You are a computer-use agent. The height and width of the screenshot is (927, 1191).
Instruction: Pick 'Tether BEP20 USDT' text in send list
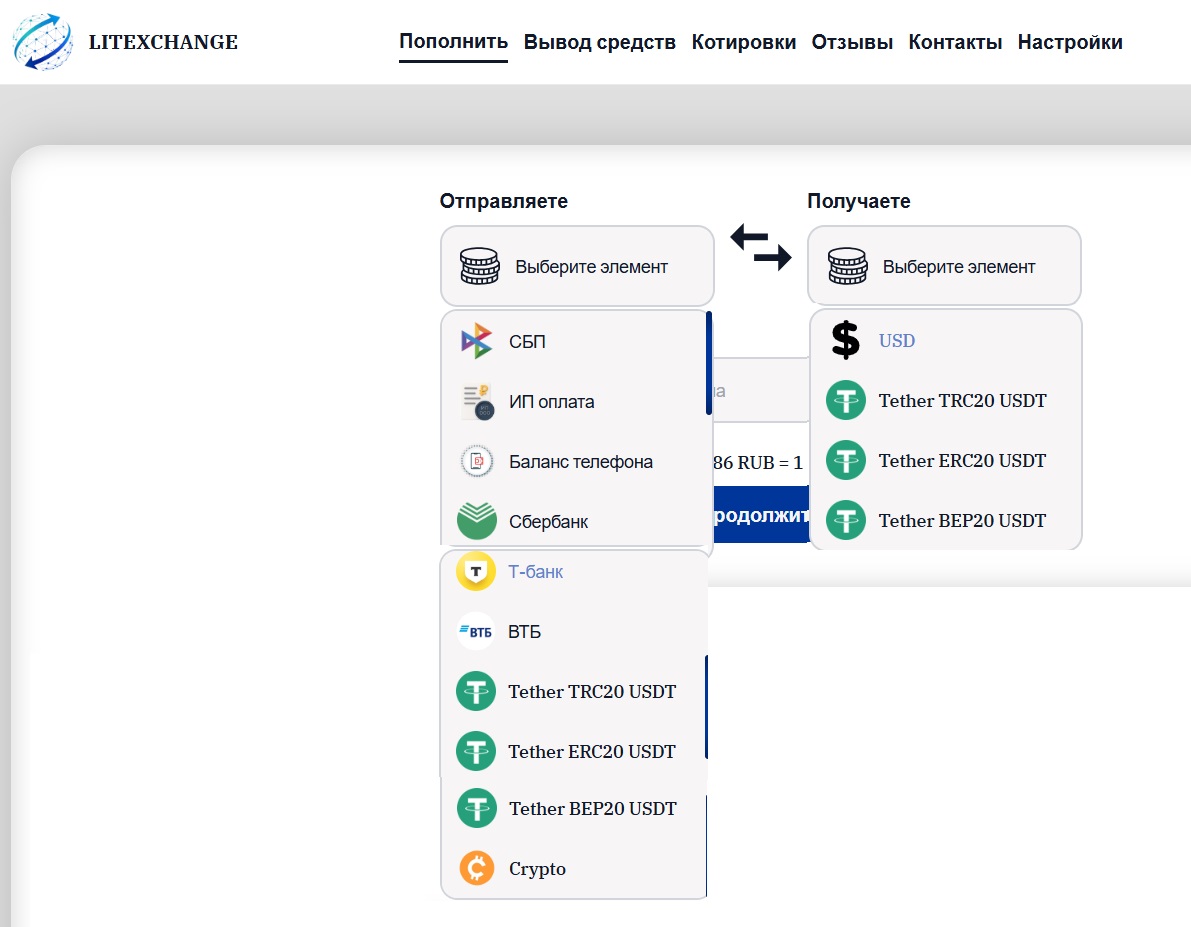(x=593, y=808)
